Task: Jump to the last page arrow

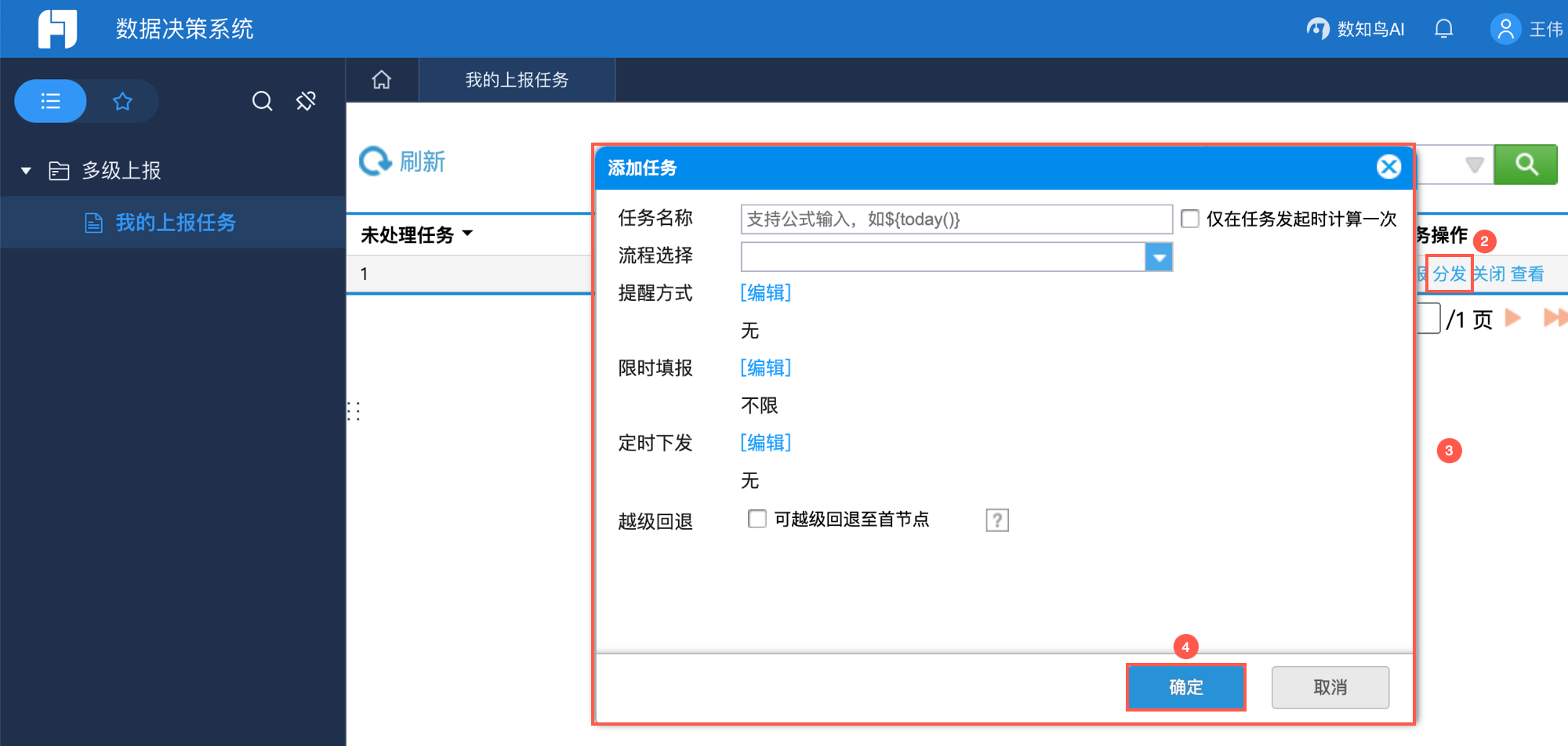Action: click(1555, 317)
